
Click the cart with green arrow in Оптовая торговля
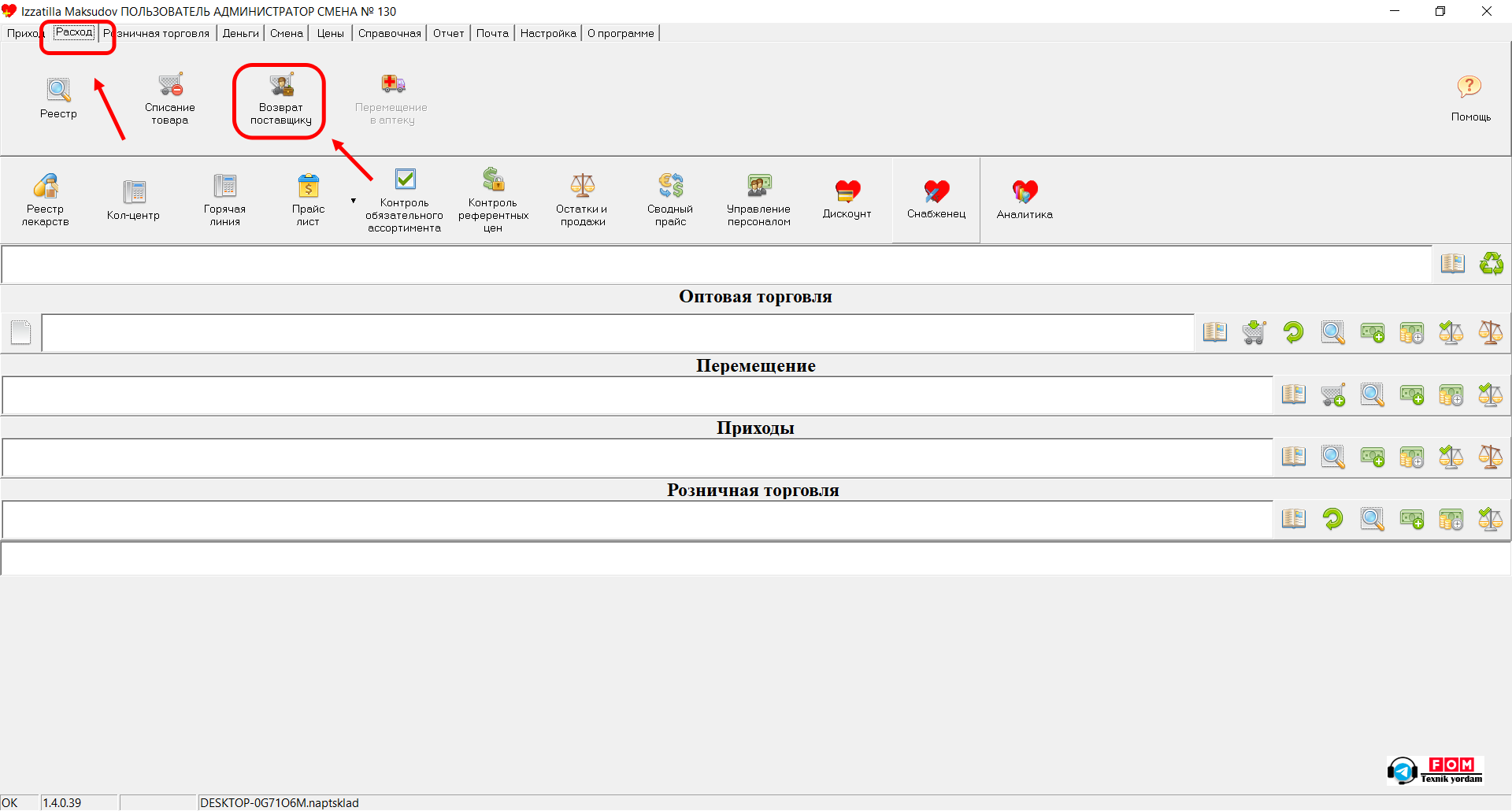click(x=1254, y=332)
